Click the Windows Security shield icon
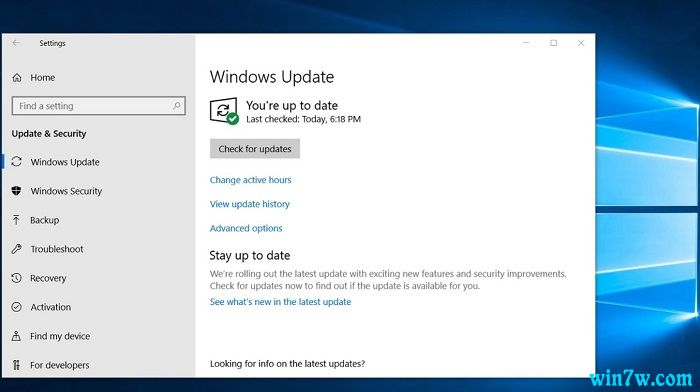The width and height of the screenshot is (700, 392). tap(17, 191)
